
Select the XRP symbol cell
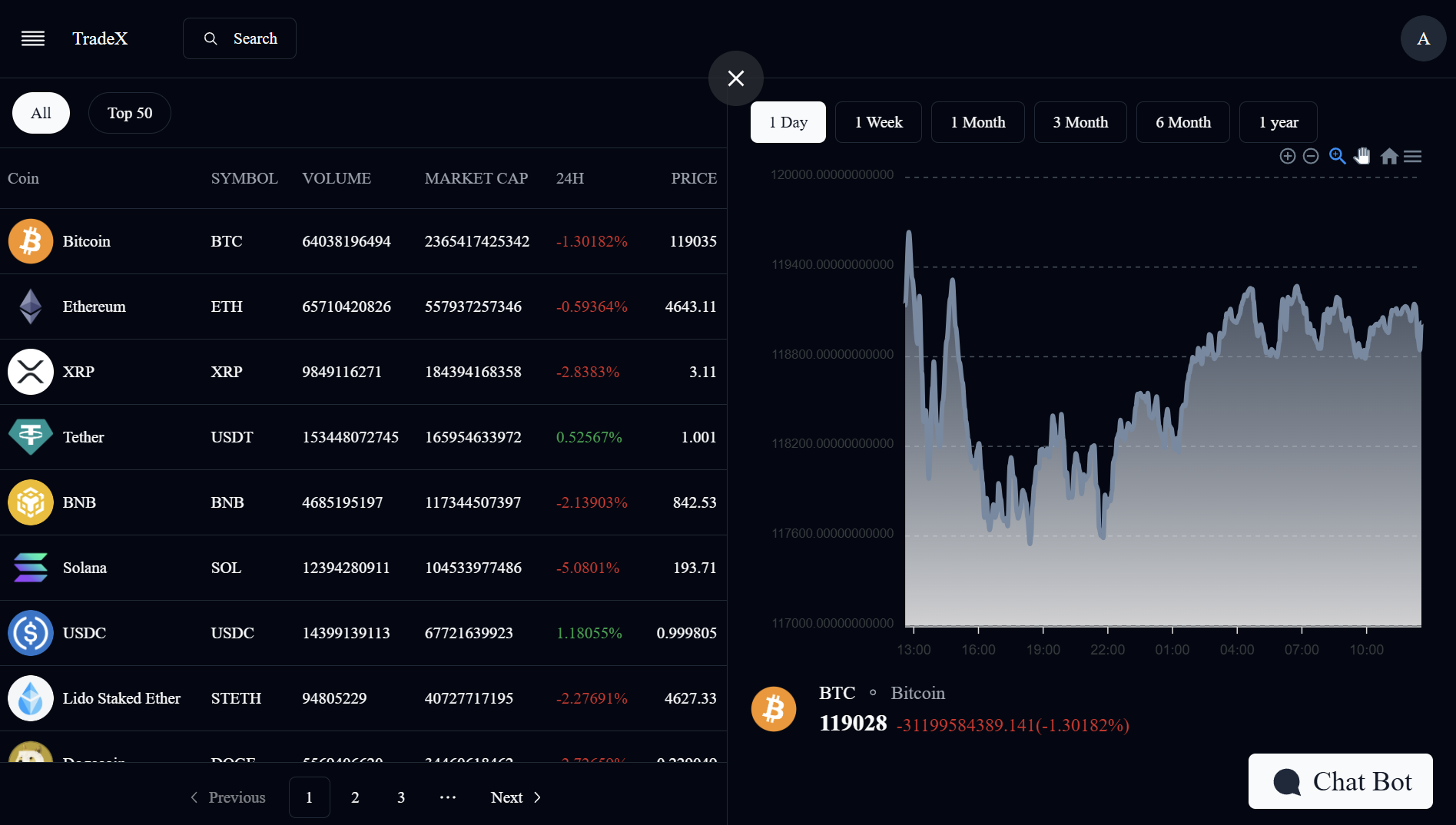[227, 372]
